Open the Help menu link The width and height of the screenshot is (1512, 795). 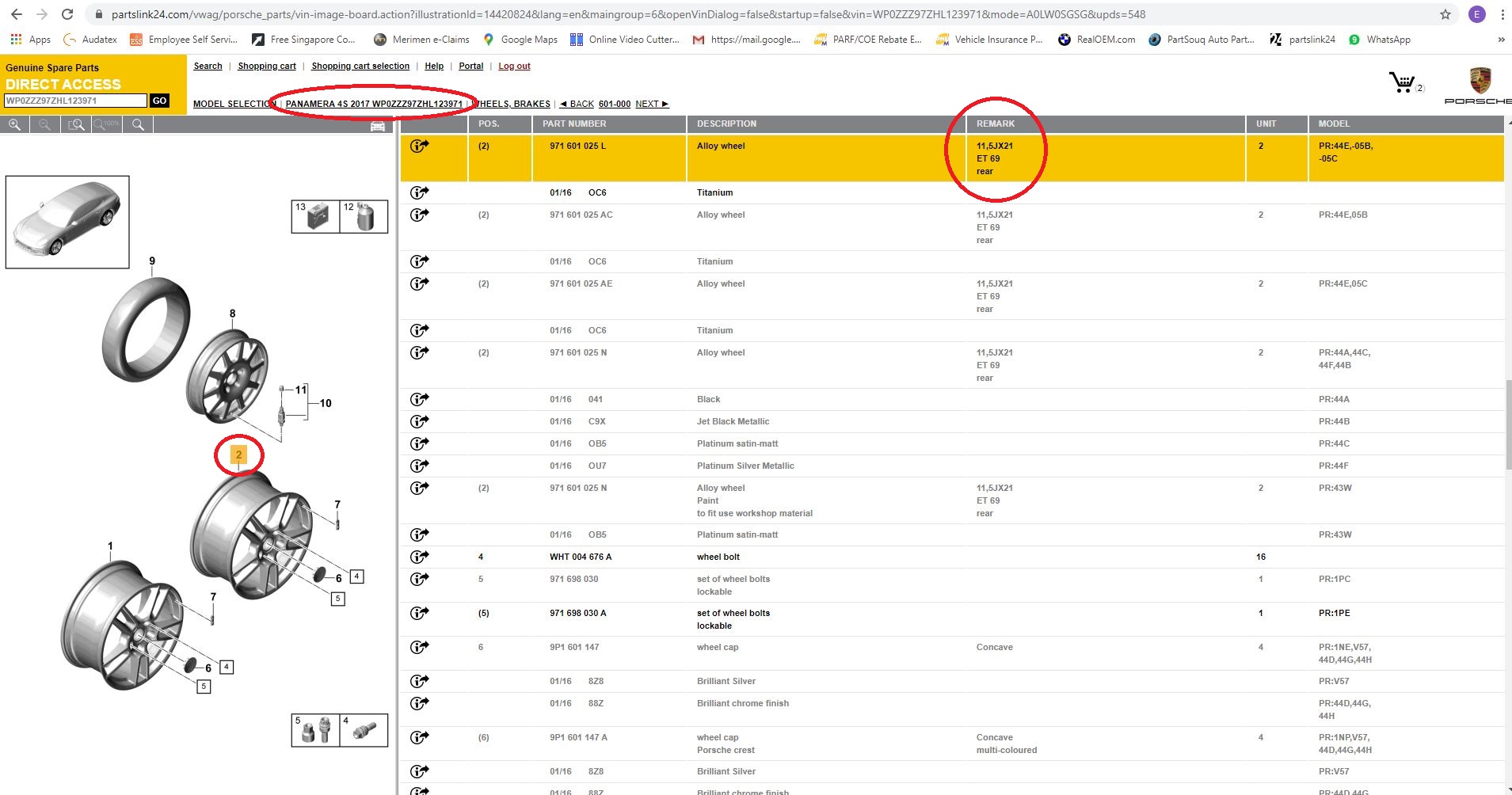point(434,67)
